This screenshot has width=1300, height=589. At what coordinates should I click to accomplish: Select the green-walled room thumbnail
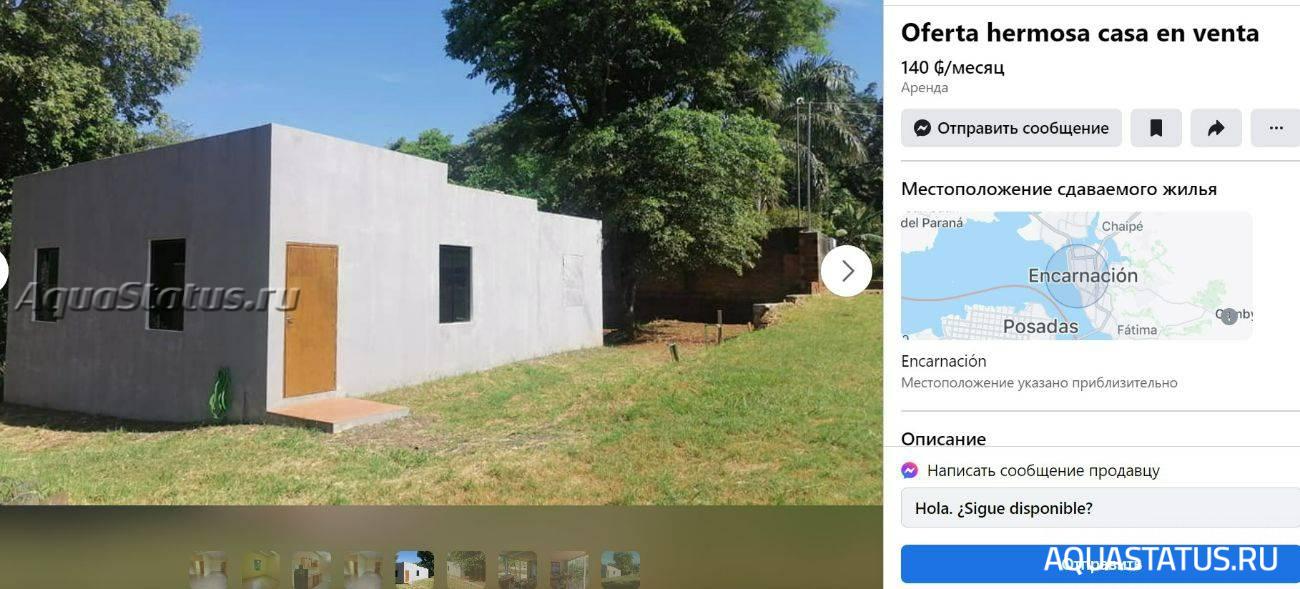click(x=260, y=570)
